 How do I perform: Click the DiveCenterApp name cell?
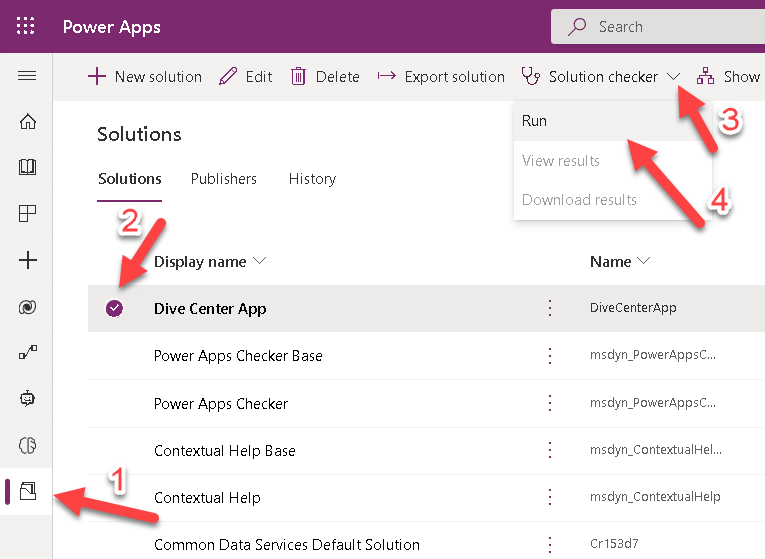pyautogui.click(x=633, y=308)
